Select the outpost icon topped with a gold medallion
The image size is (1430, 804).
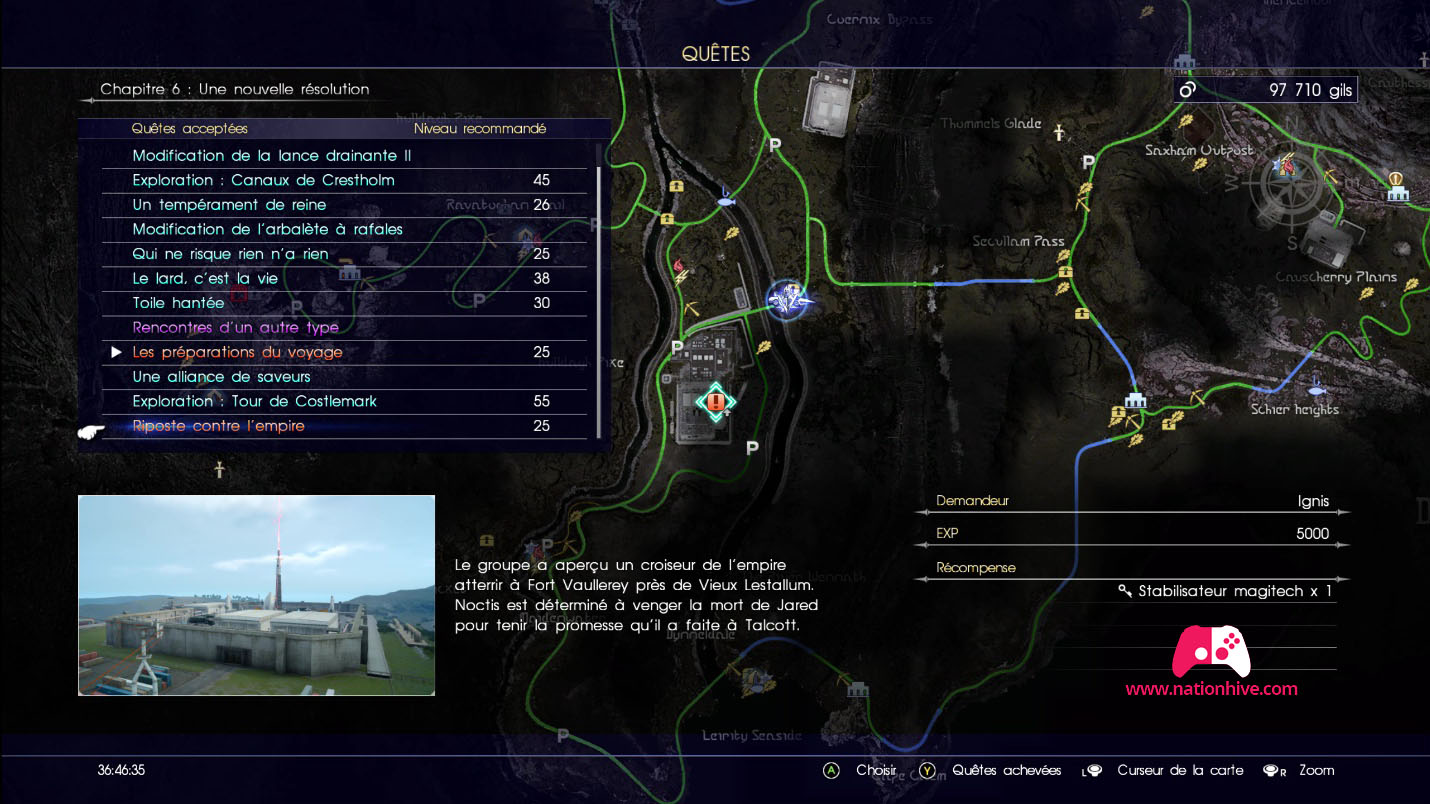(1397, 186)
